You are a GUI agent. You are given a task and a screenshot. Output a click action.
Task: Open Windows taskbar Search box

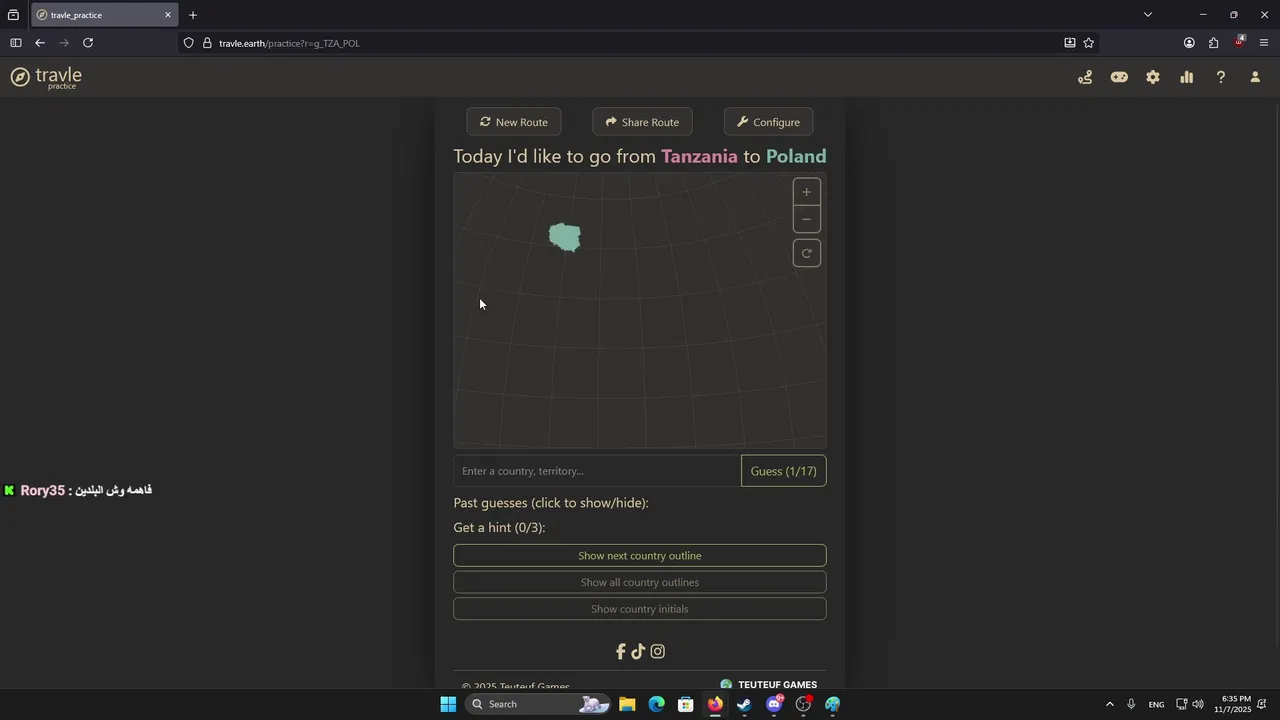click(x=539, y=704)
